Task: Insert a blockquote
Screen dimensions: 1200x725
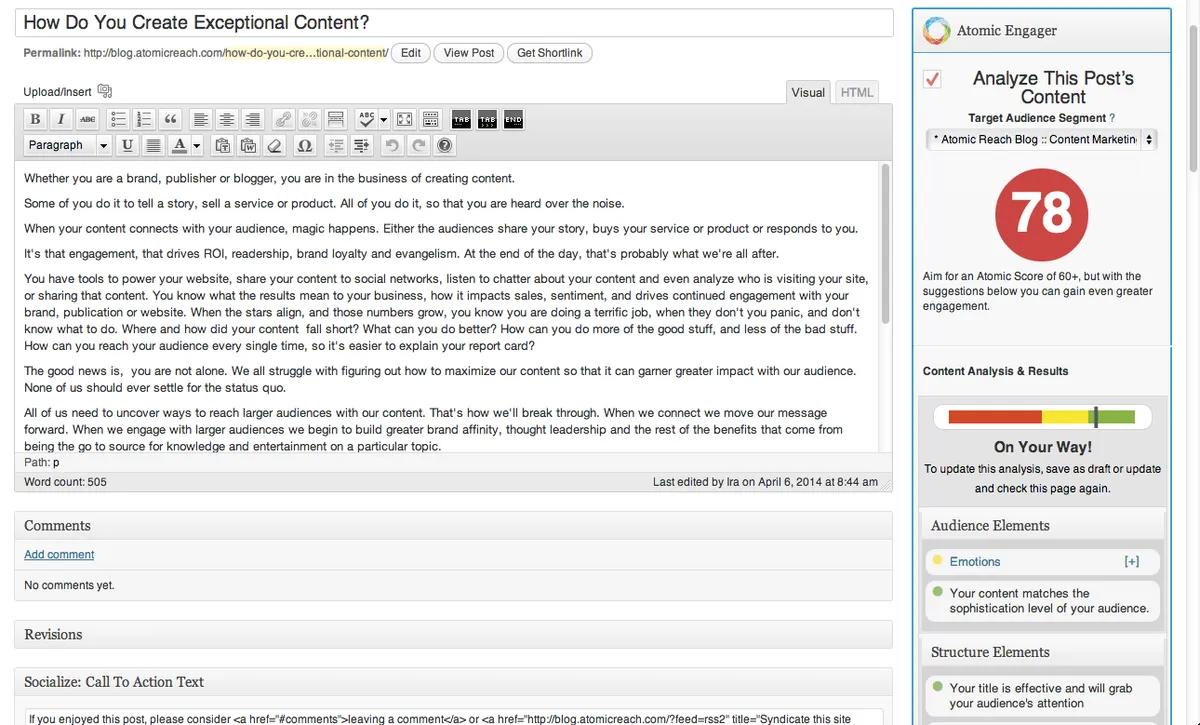Action: [171, 119]
